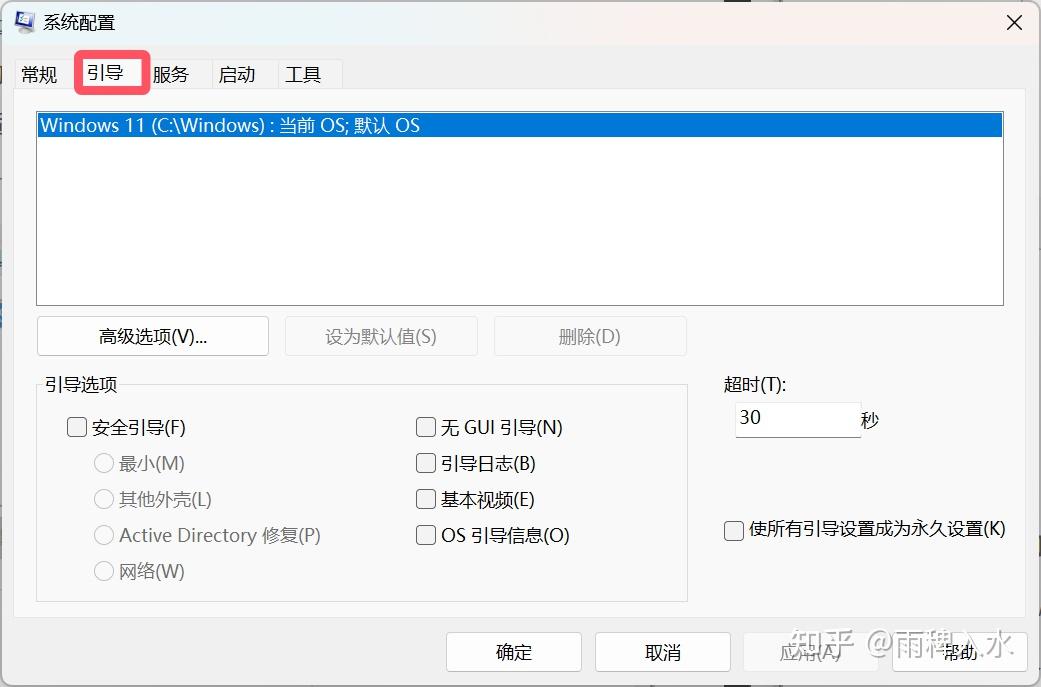Click the 取消 button
Screen dimensions: 1041x687
[x=663, y=652]
